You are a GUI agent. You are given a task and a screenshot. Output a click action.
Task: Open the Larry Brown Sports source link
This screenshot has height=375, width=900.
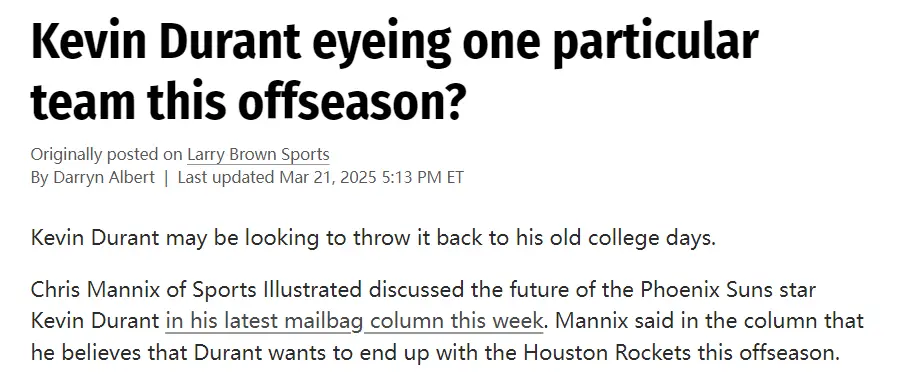tap(258, 154)
